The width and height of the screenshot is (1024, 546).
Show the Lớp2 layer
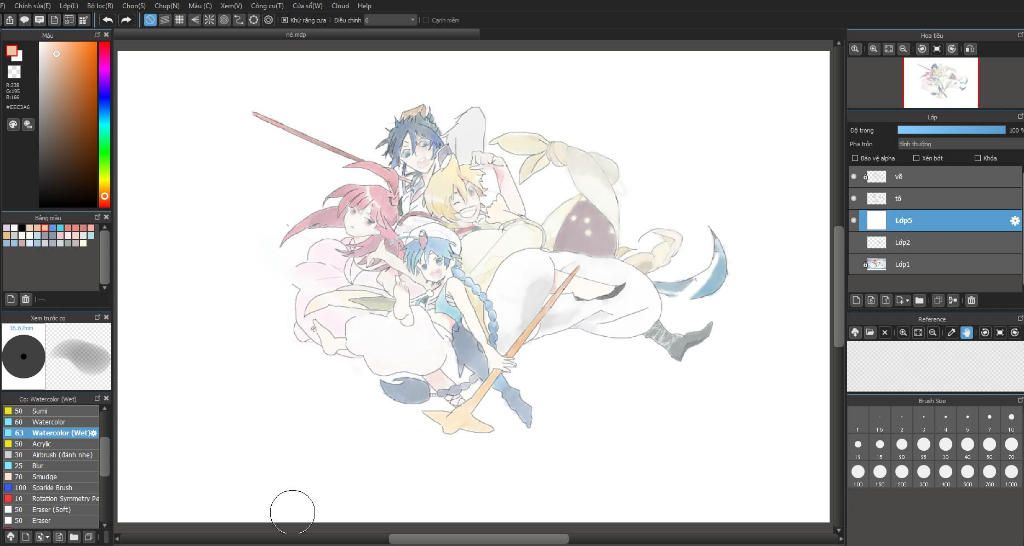[x=854, y=242]
